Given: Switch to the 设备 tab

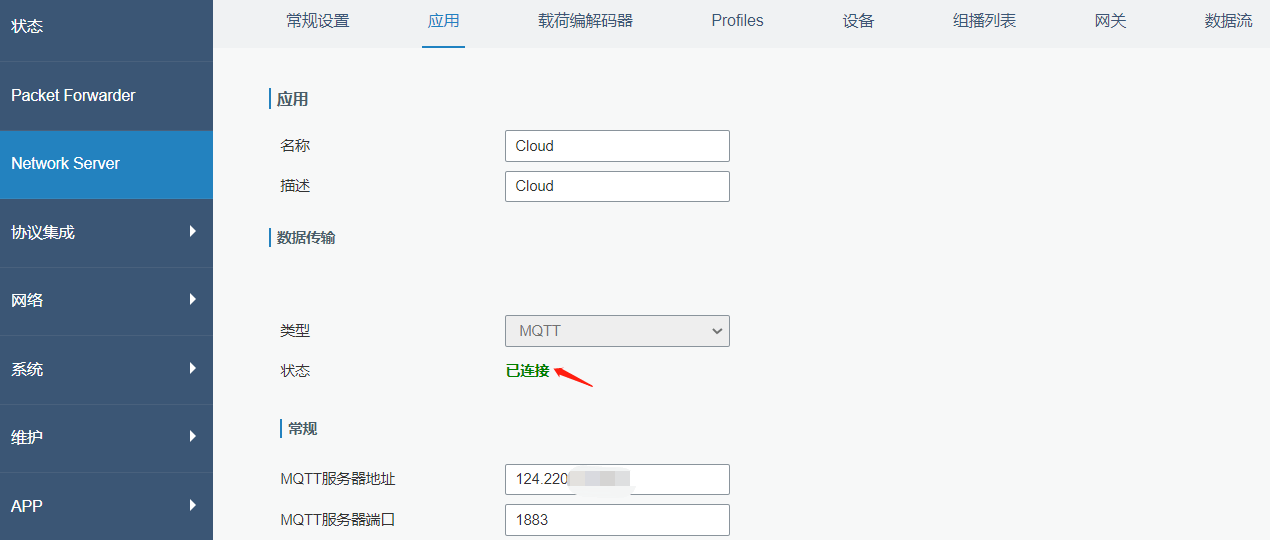Looking at the screenshot, I should [858, 21].
